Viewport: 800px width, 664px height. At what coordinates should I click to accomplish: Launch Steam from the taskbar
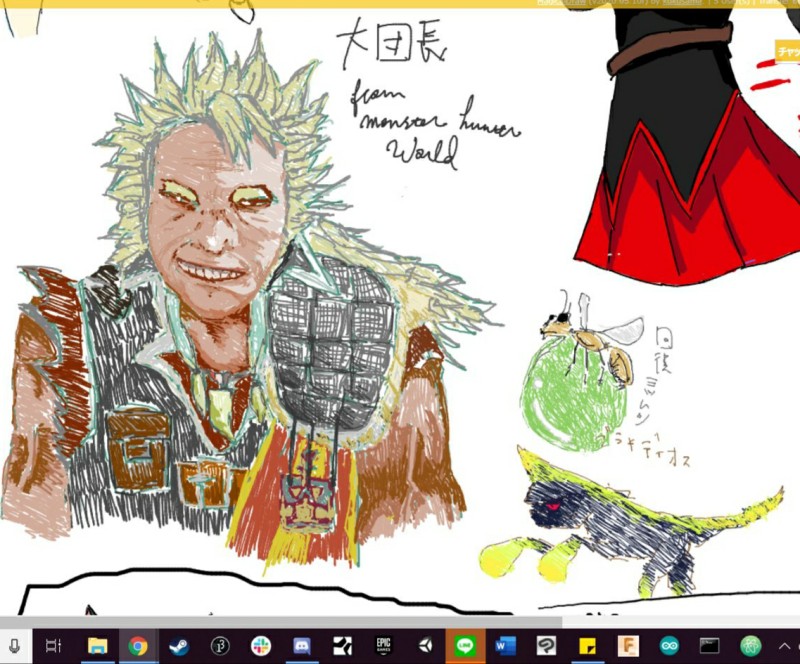pos(179,646)
